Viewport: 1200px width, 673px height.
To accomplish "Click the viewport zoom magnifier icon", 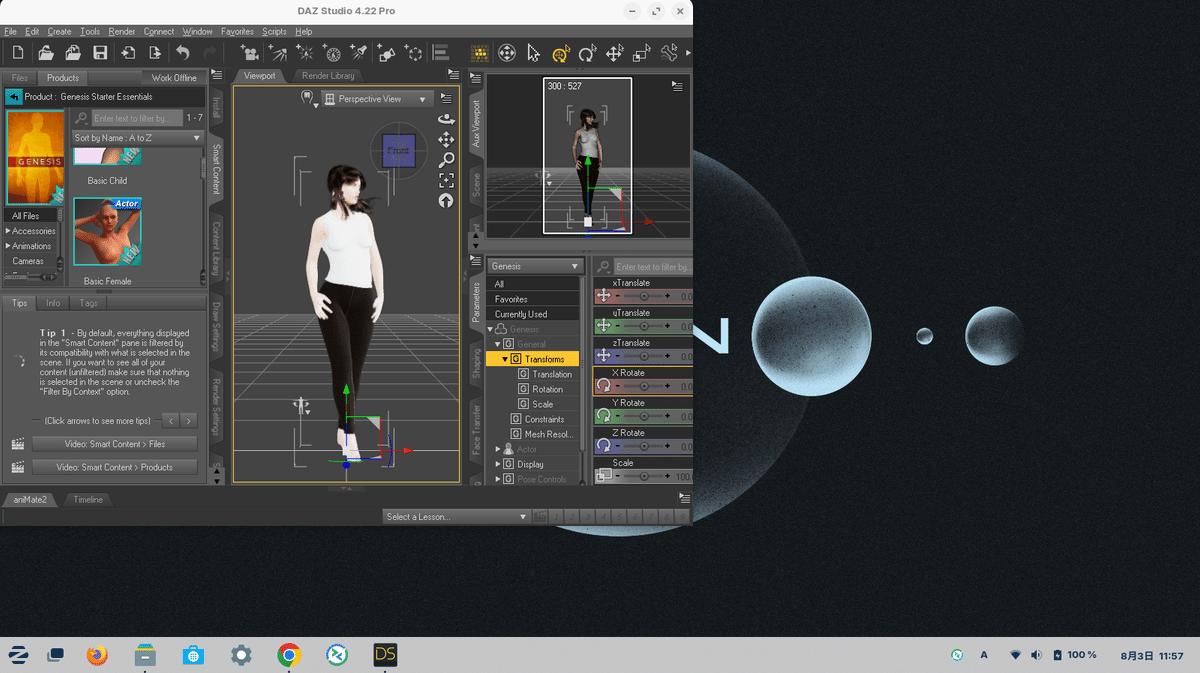I will [446, 159].
